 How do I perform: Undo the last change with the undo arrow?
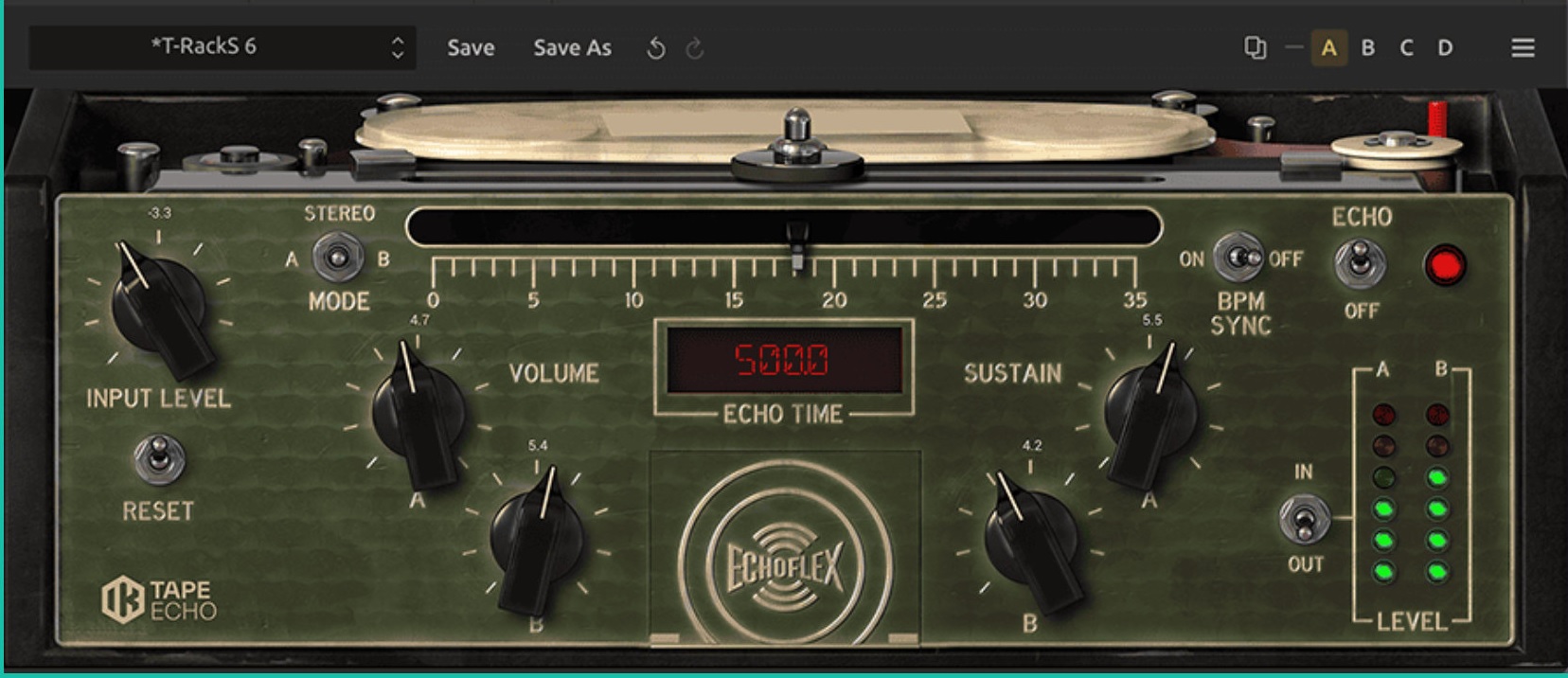tap(655, 48)
